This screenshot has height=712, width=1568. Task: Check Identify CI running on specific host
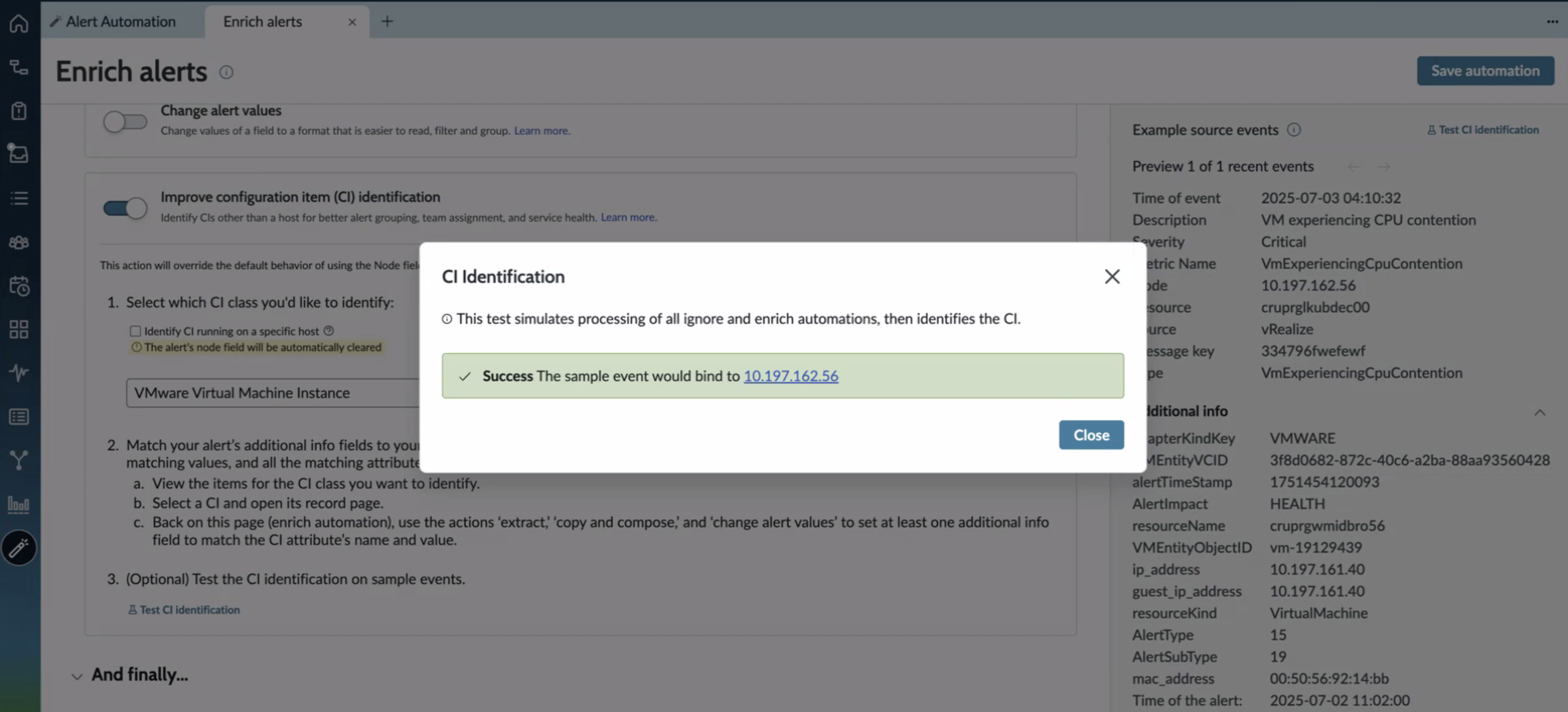(135, 331)
